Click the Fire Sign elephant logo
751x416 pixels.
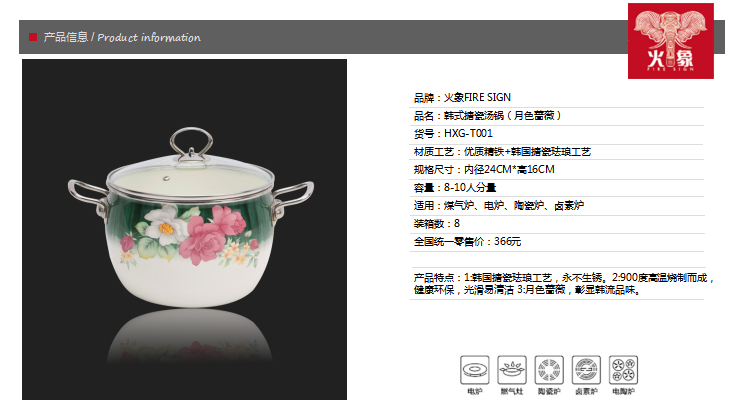tap(671, 41)
